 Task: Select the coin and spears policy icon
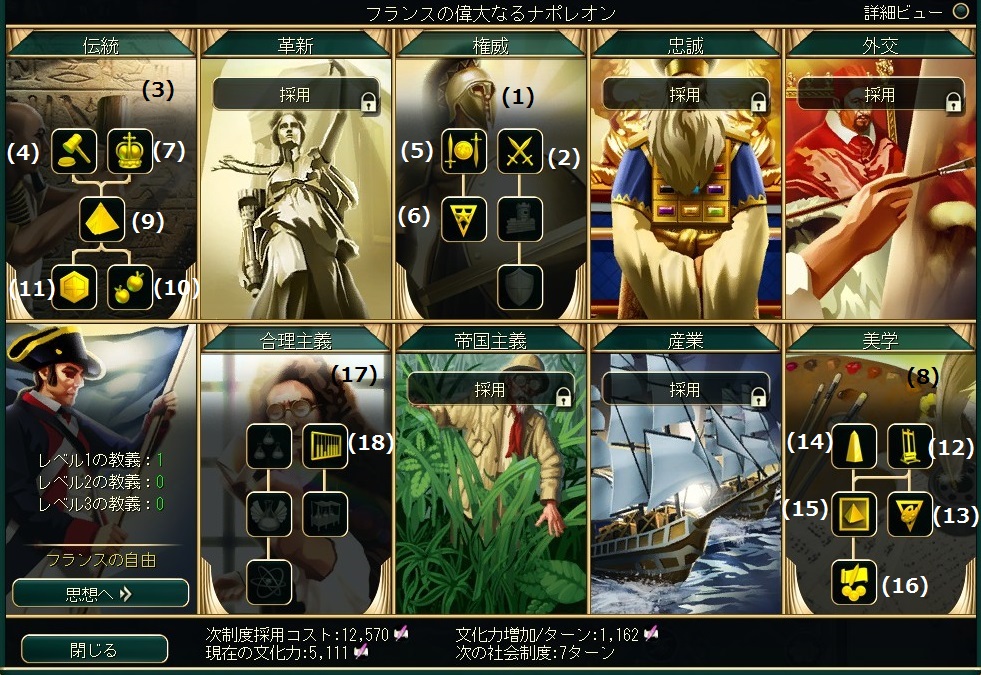pos(464,151)
